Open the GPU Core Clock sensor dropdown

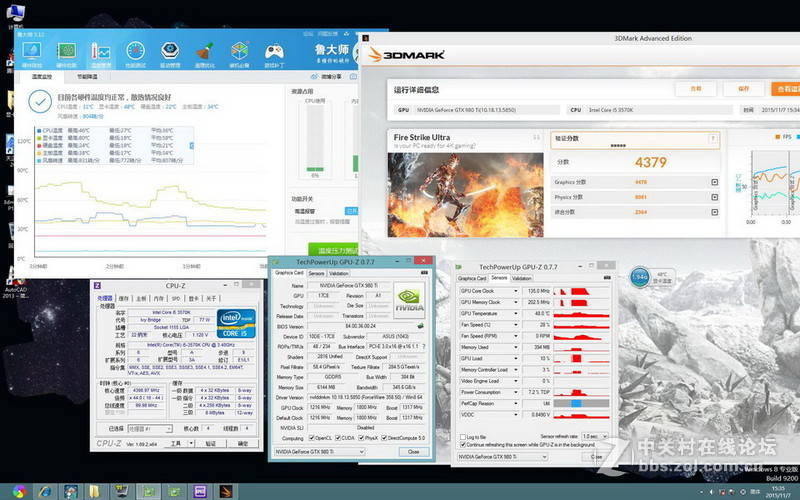click(515, 291)
